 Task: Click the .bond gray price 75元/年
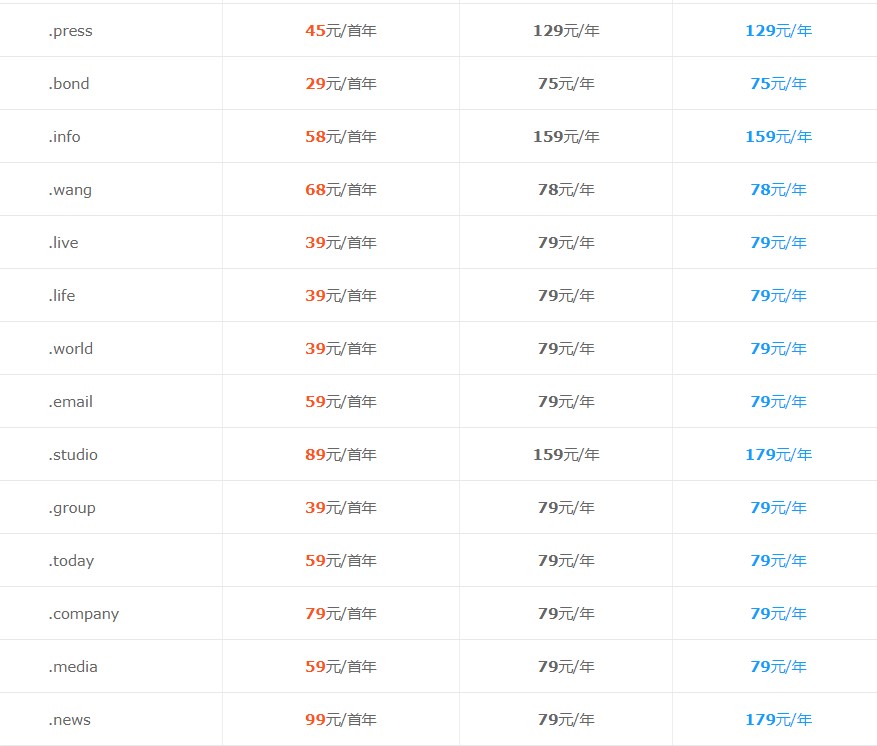(566, 83)
